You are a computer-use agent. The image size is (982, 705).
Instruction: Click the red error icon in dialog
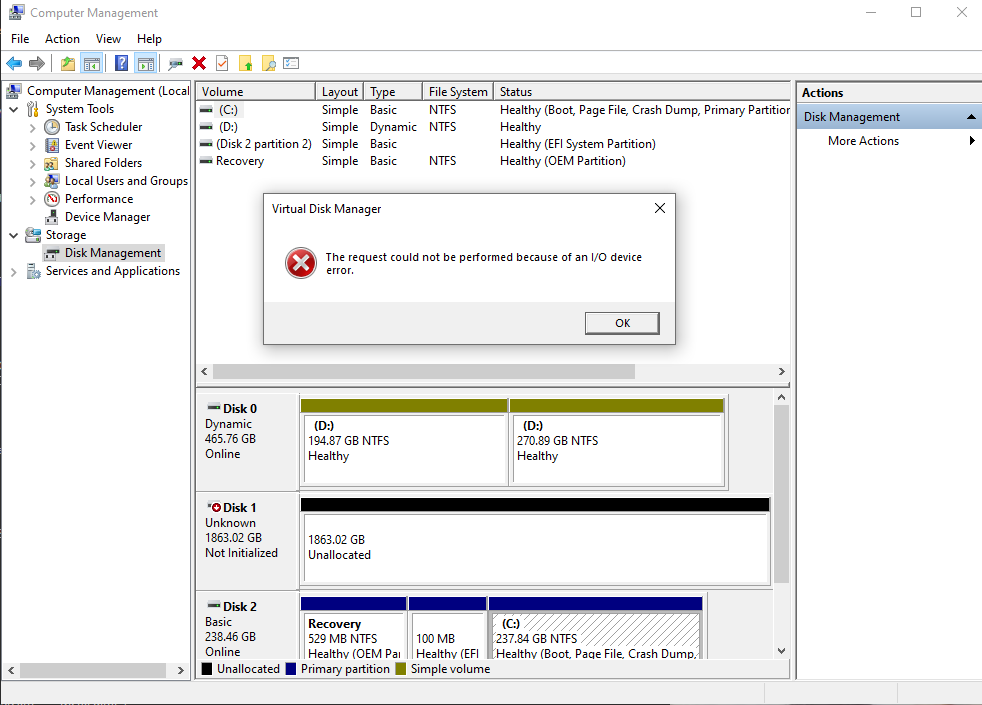pyautogui.click(x=301, y=263)
